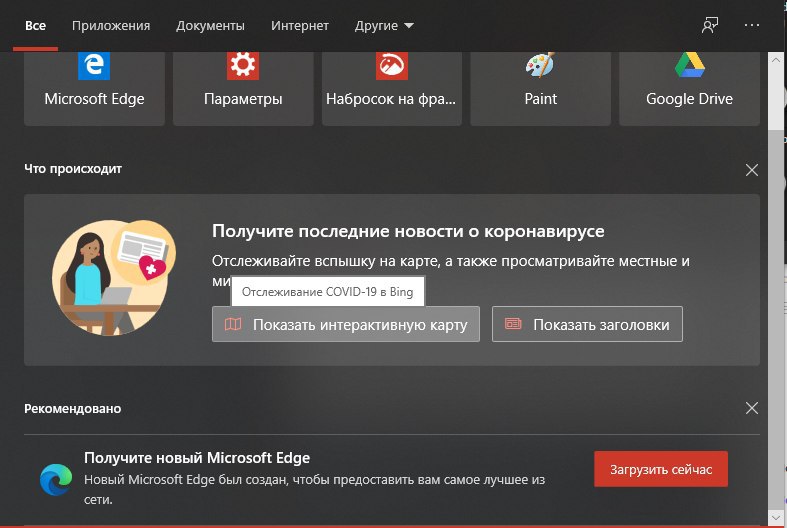Open the Параметры settings tile
The height and width of the screenshot is (528, 787).
pyautogui.click(x=243, y=88)
